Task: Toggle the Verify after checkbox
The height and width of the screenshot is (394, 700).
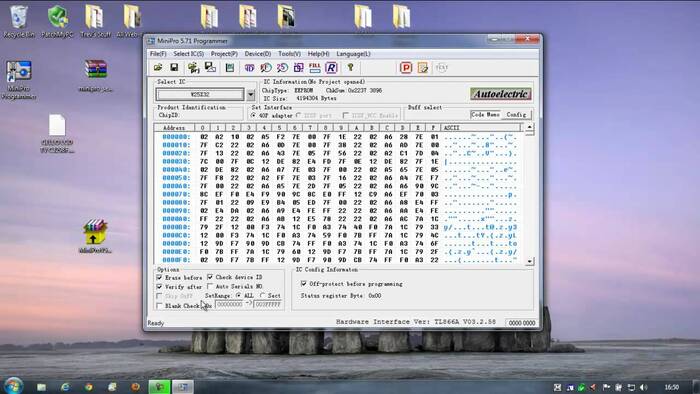Action: coord(159,286)
